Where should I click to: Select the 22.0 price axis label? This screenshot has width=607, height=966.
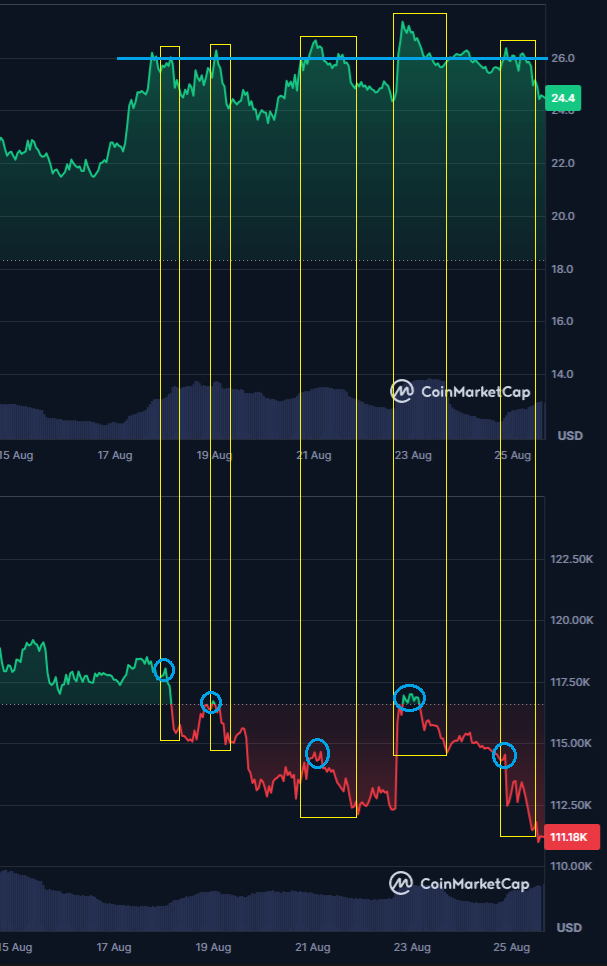pyautogui.click(x=563, y=163)
